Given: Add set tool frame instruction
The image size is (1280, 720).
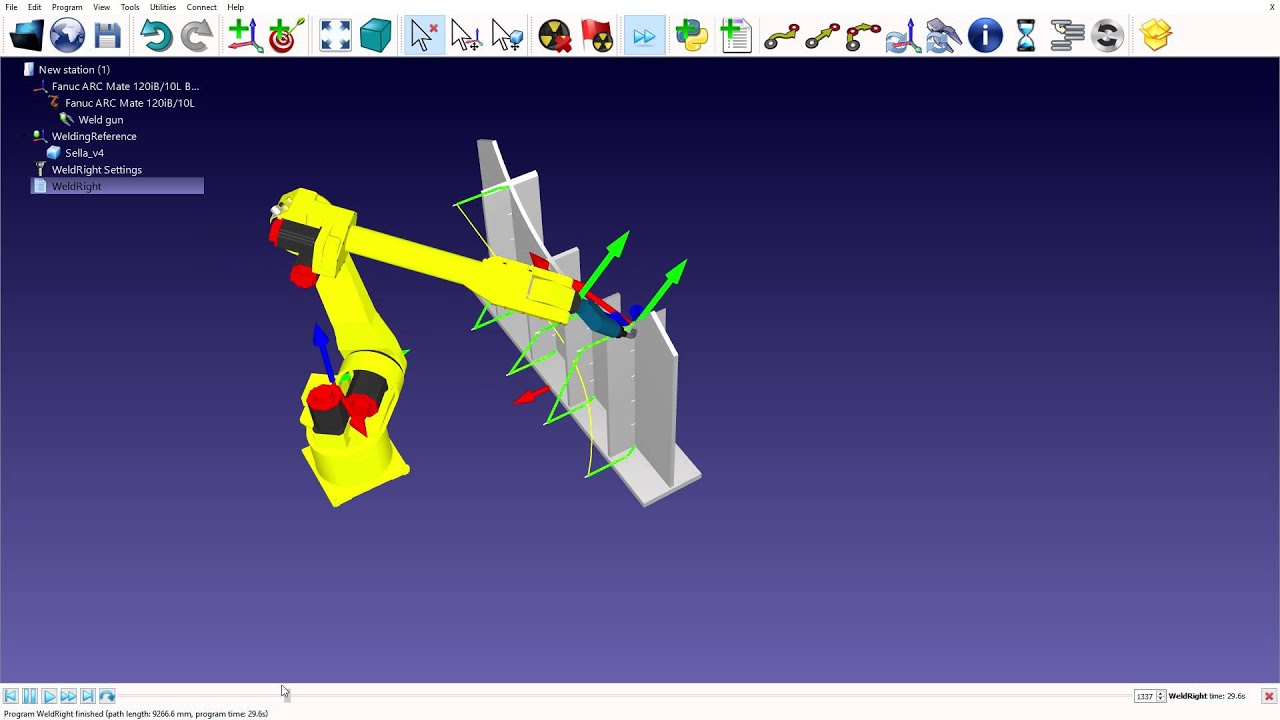Looking at the screenshot, I should coord(944,36).
